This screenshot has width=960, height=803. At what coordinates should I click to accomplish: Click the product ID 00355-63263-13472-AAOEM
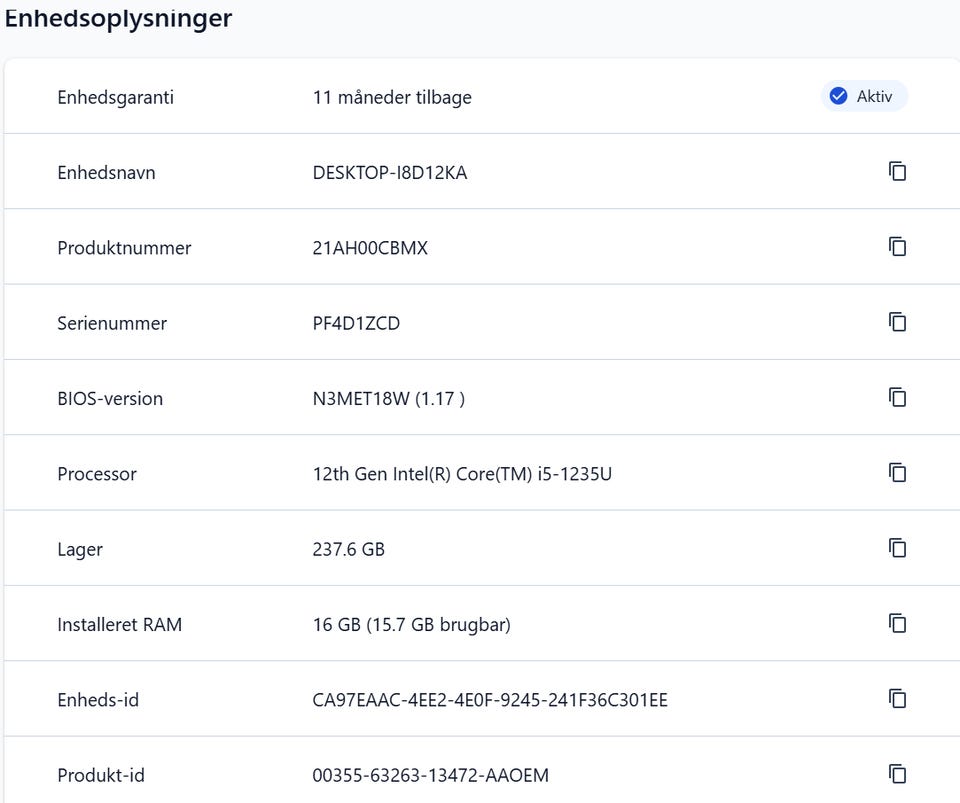430,775
